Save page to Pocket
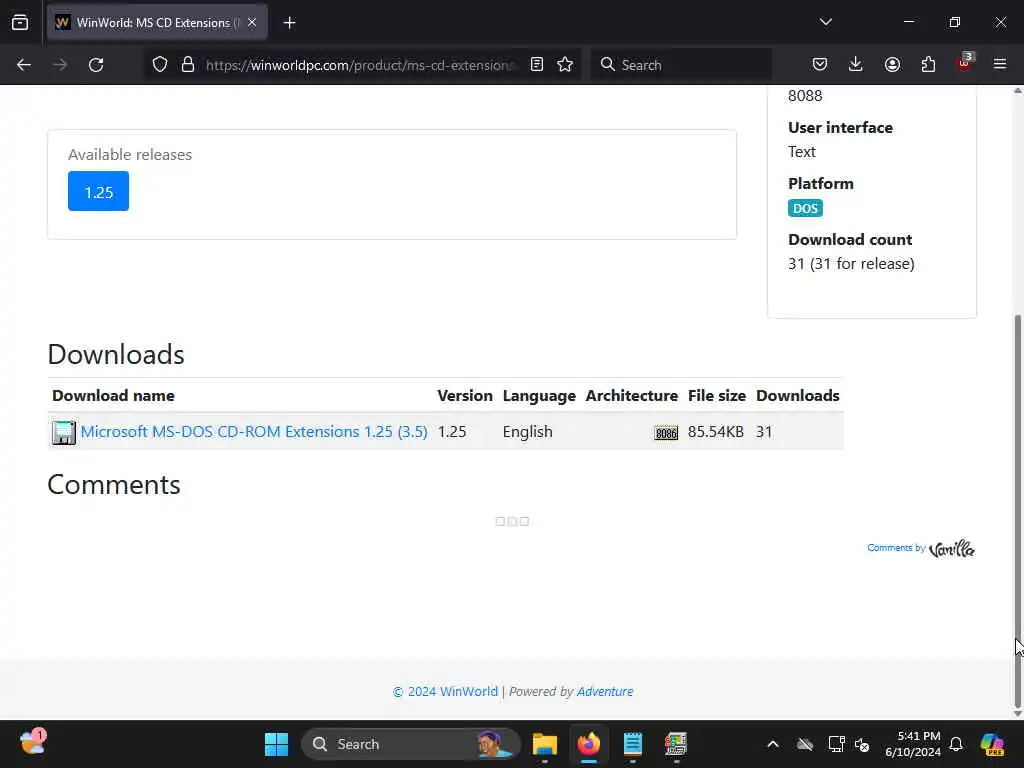Viewport: 1024px width, 768px height. (x=820, y=65)
